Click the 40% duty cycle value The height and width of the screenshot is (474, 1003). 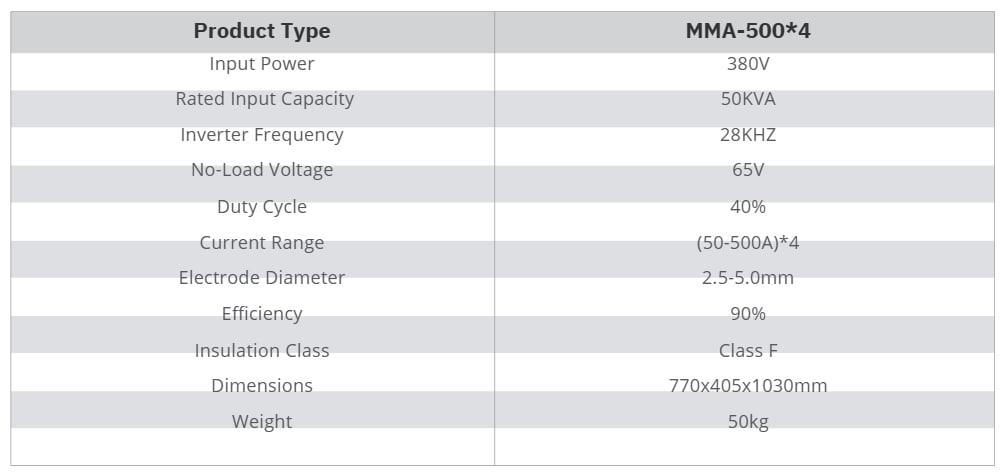click(747, 207)
